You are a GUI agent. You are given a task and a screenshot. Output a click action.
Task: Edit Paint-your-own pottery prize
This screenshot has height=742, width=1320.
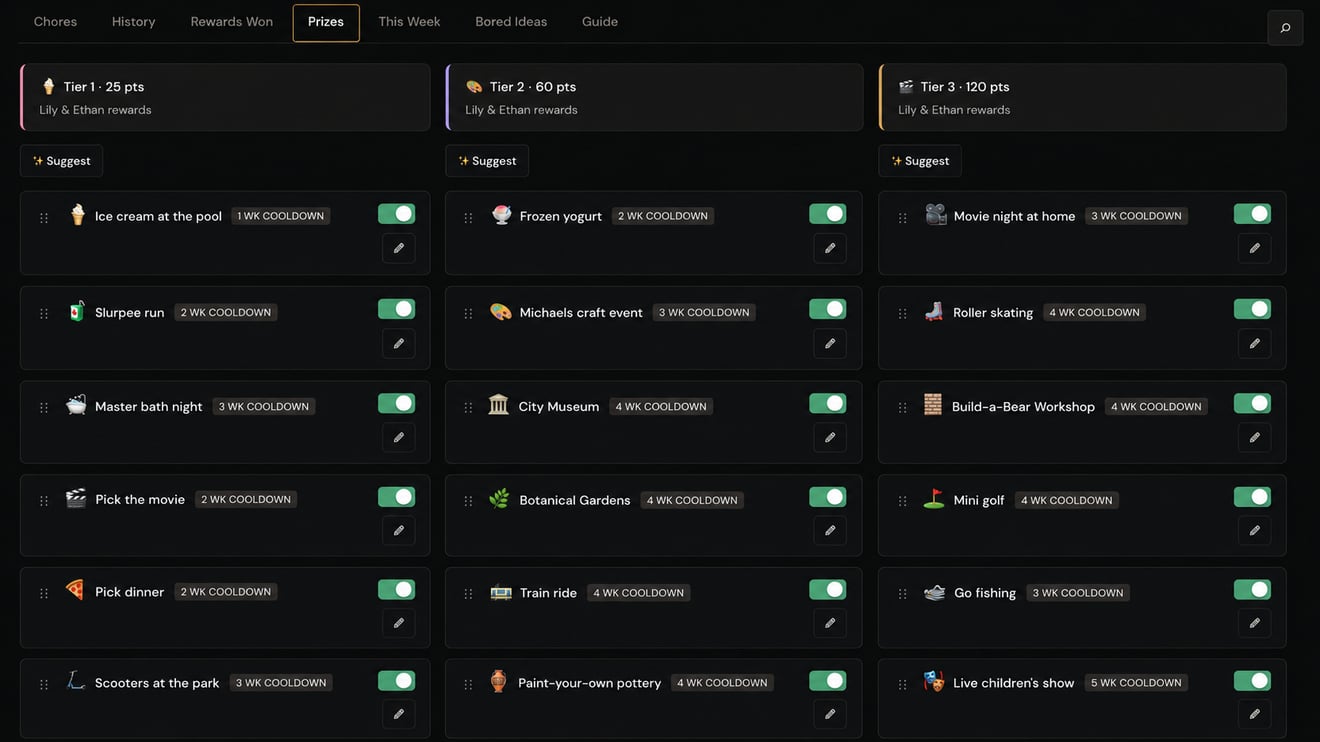click(x=829, y=714)
